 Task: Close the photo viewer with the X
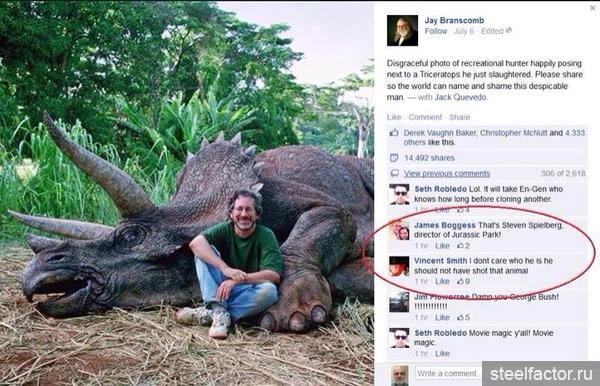tap(593, 7)
